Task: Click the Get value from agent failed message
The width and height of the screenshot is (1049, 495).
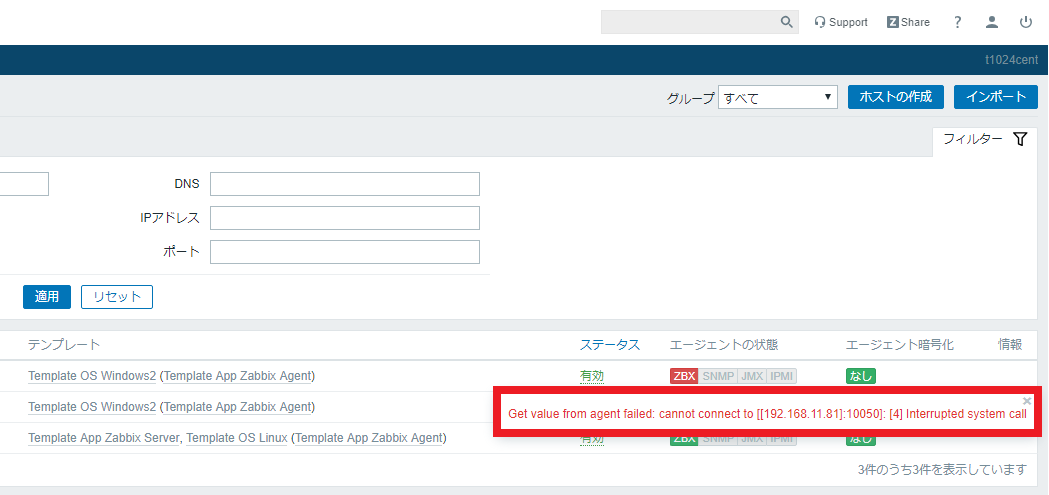Action: coord(767,414)
